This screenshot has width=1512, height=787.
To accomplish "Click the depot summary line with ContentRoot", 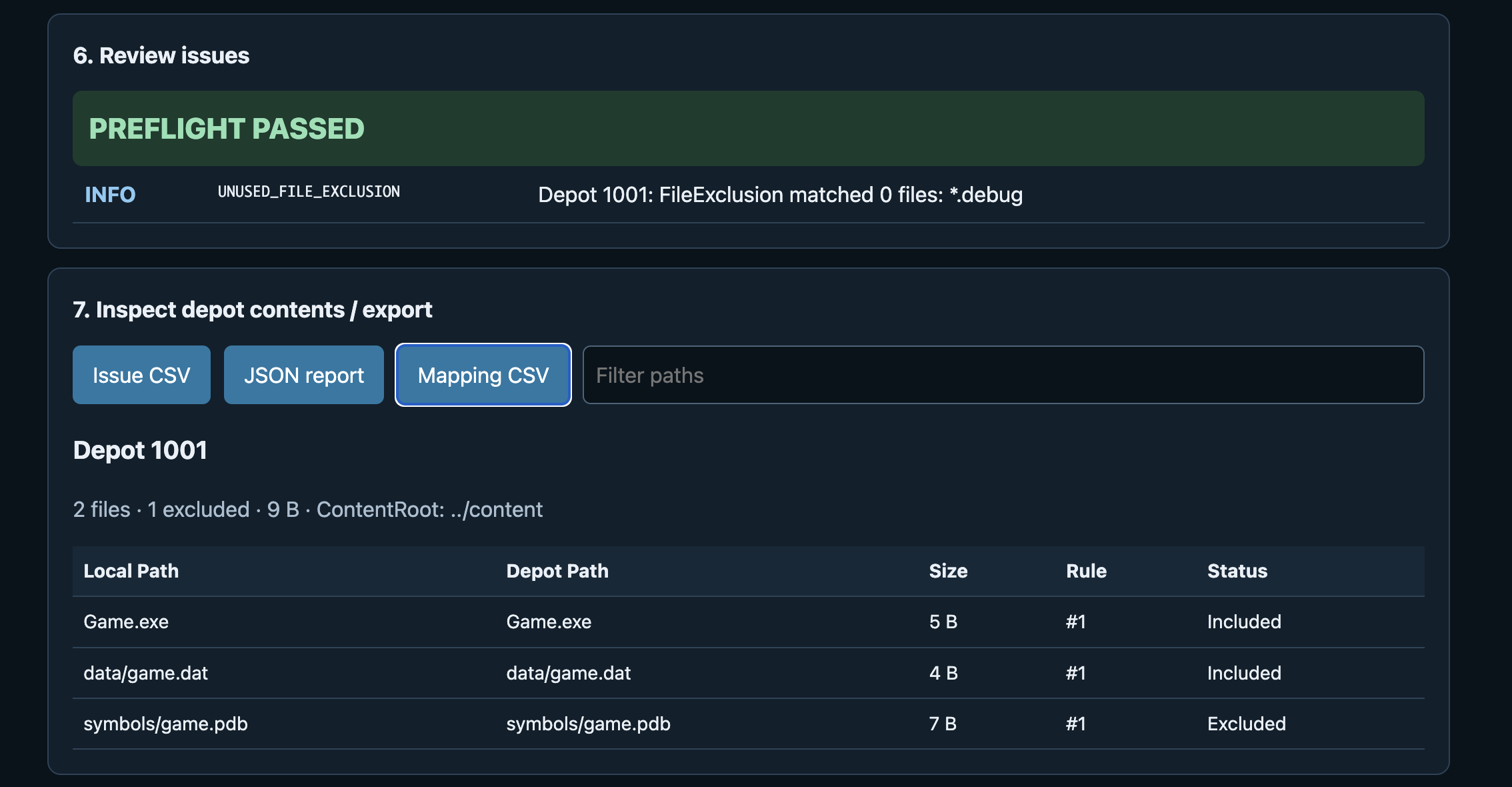I will (308, 510).
